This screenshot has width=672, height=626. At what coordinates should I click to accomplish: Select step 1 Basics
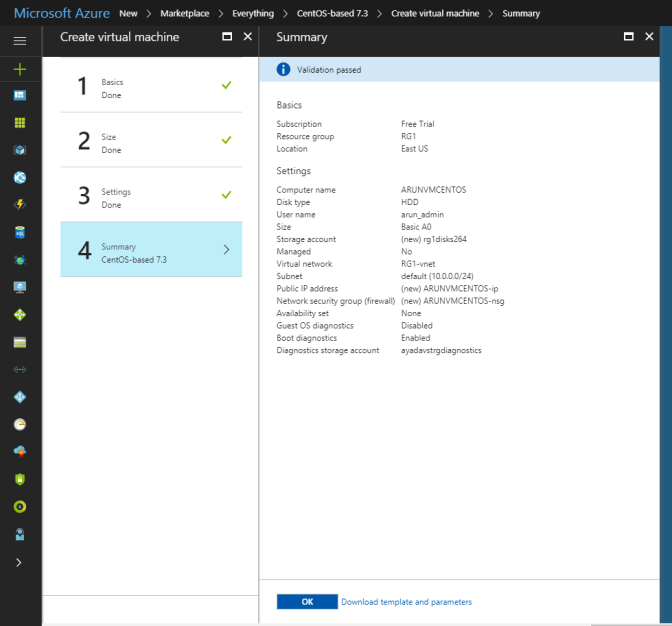(x=150, y=86)
